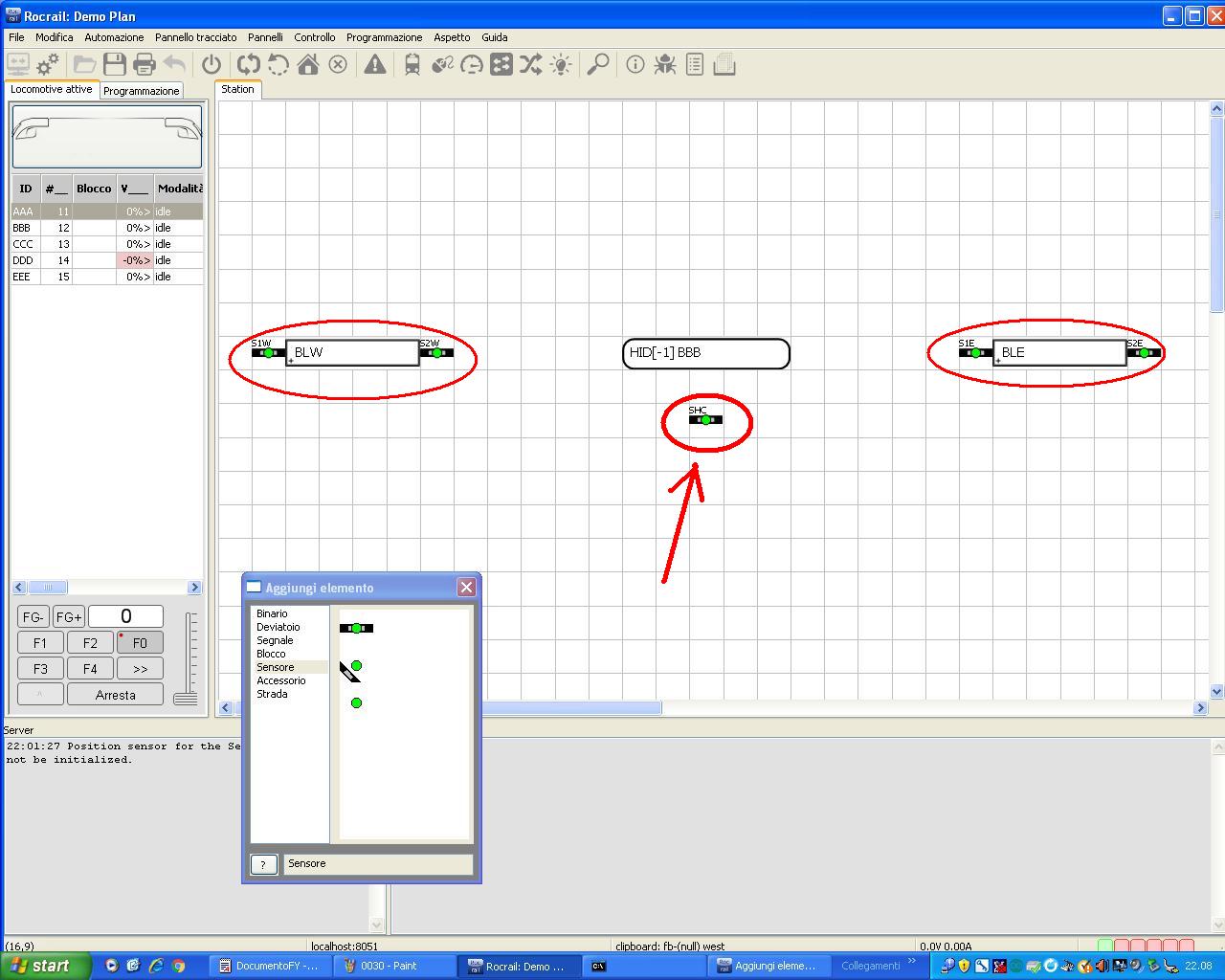Switch to the Programmazione side tab
This screenshot has width=1225, height=980.
(142, 91)
